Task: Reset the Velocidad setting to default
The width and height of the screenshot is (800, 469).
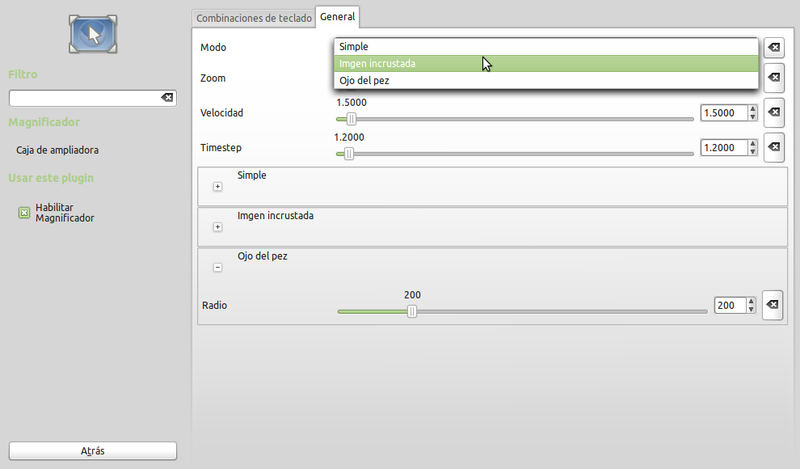Action: (x=773, y=113)
